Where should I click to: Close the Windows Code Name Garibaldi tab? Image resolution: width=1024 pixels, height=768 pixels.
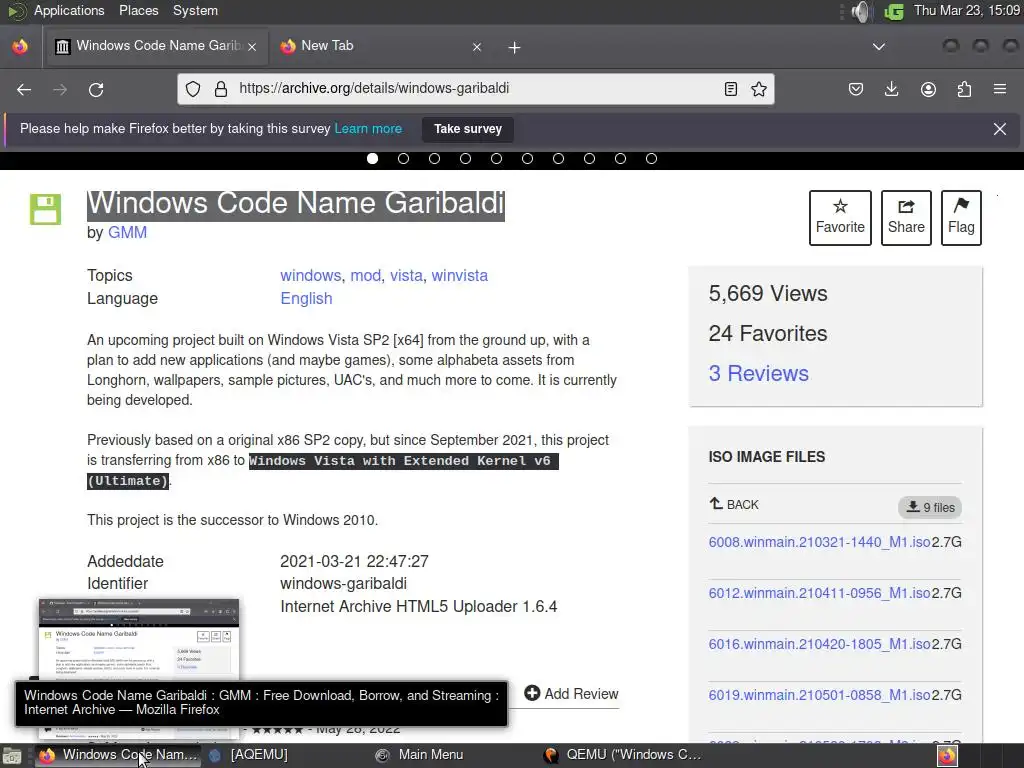click(x=252, y=46)
